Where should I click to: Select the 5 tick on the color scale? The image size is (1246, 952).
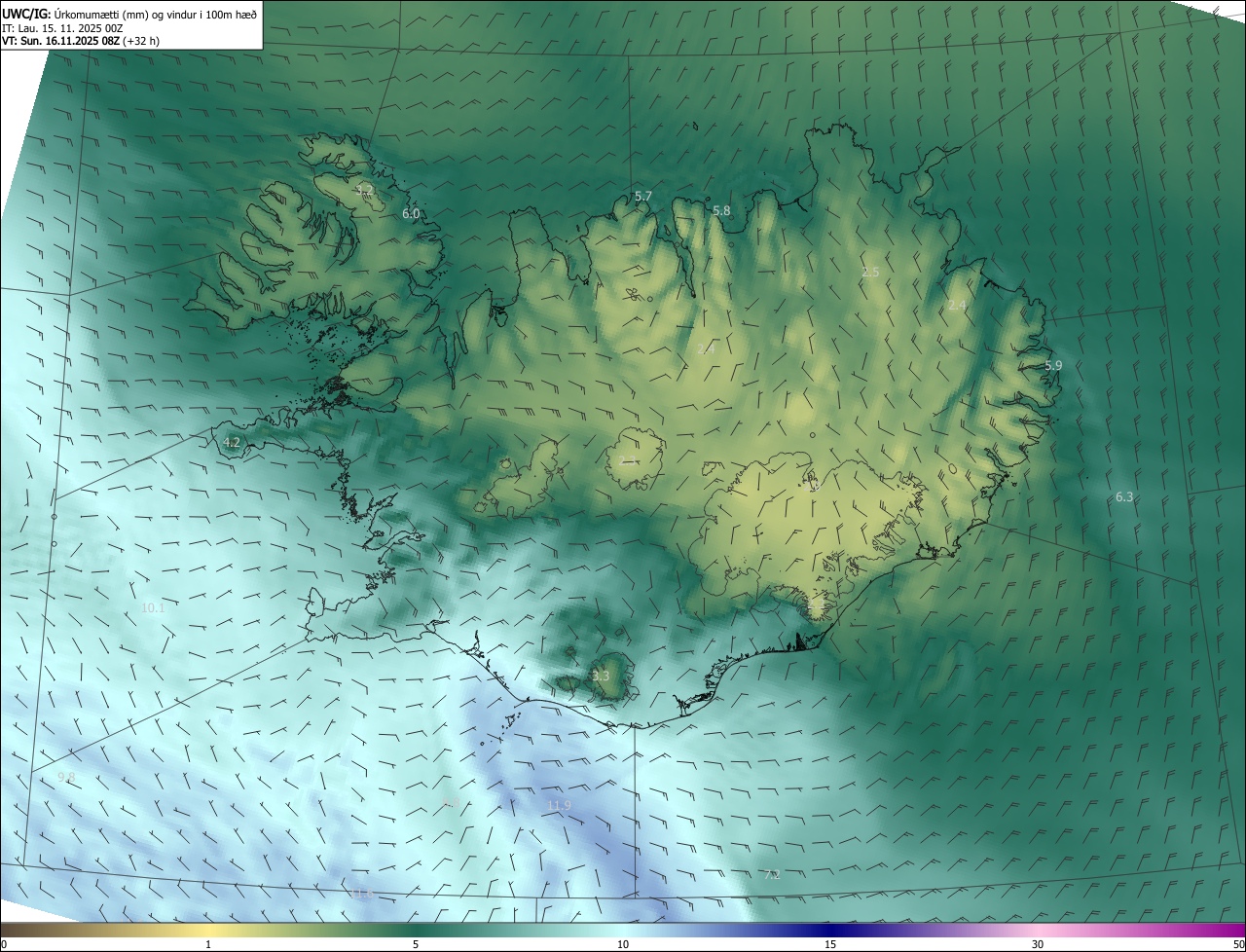[x=416, y=943]
